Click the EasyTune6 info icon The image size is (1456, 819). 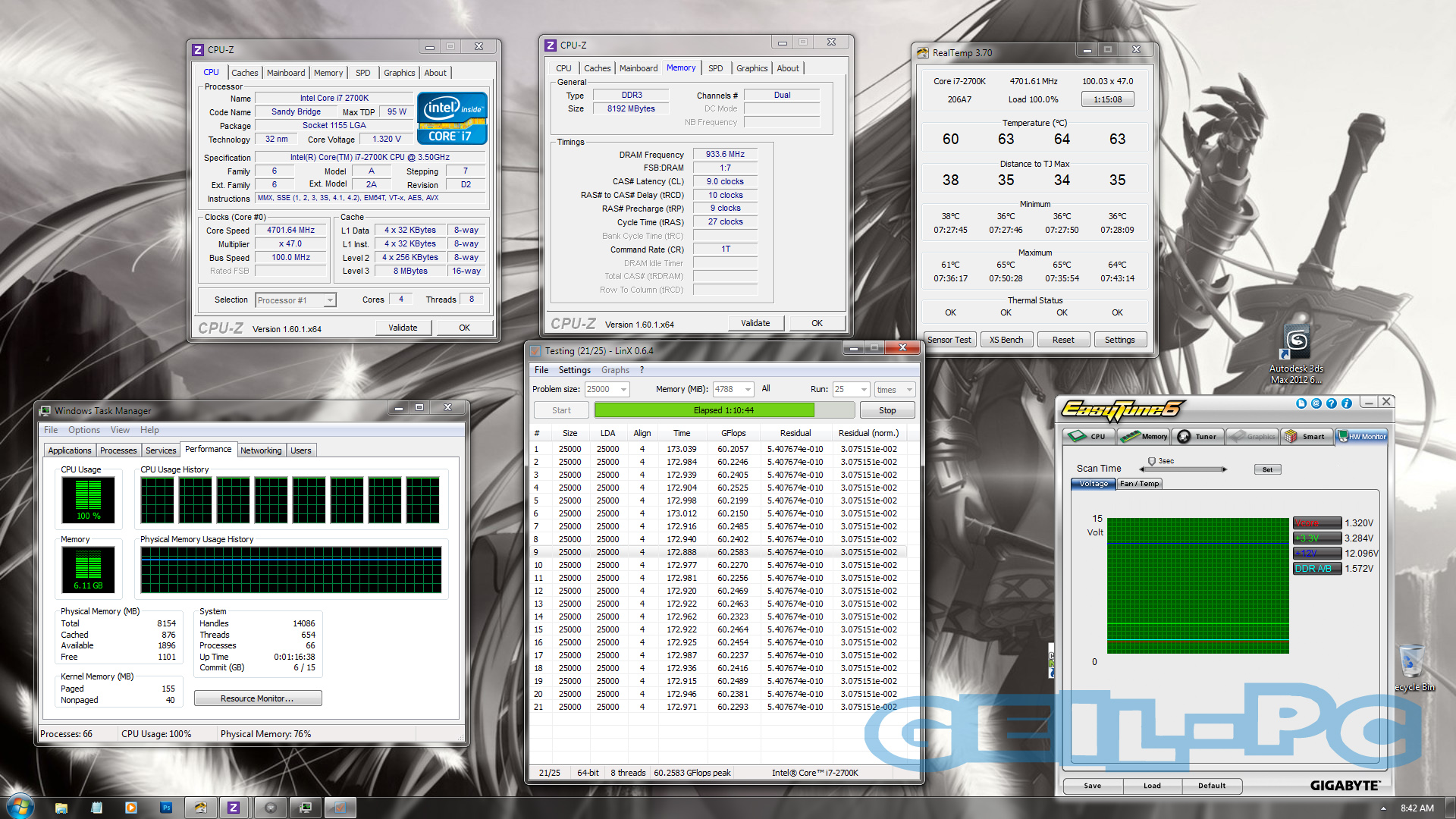coord(1347,403)
